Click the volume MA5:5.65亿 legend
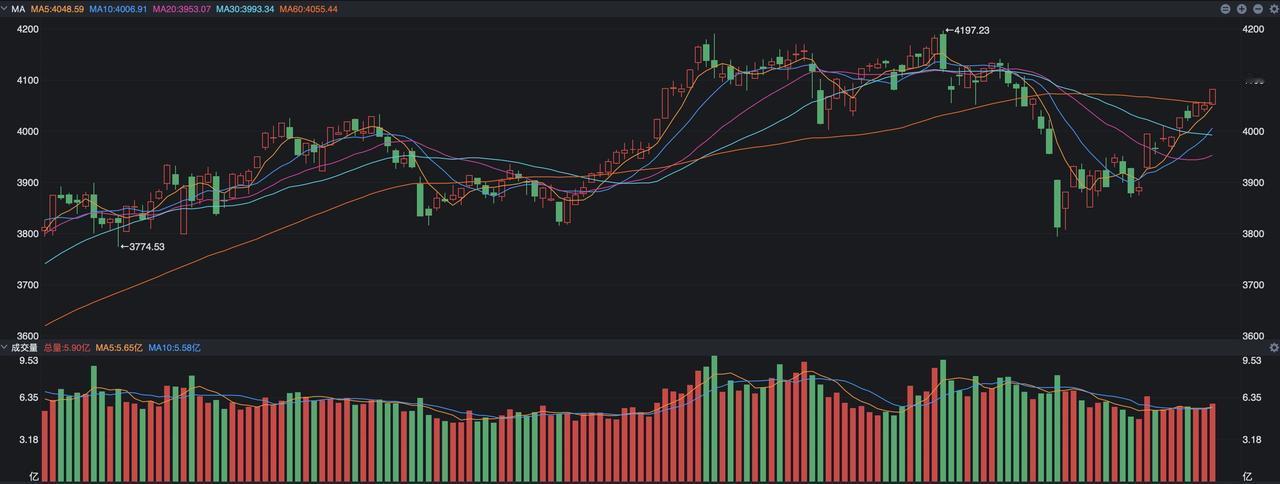This screenshot has height=484, width=1280. pos(119,347)
